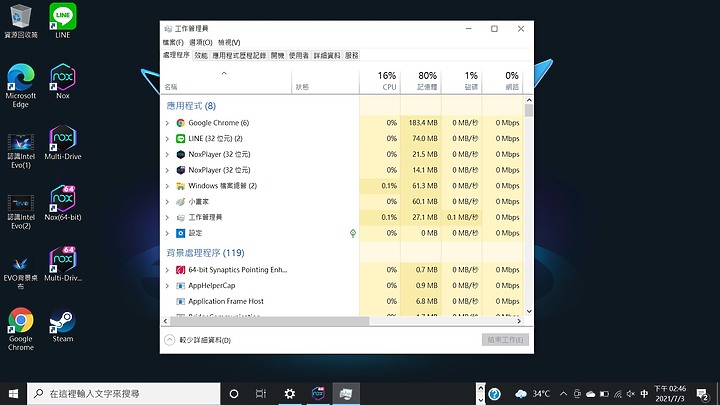The width and height of the screenshot is (720, 405).
Task: Click the Cortana circle on taskbar
Action: [x=234, y=394]
